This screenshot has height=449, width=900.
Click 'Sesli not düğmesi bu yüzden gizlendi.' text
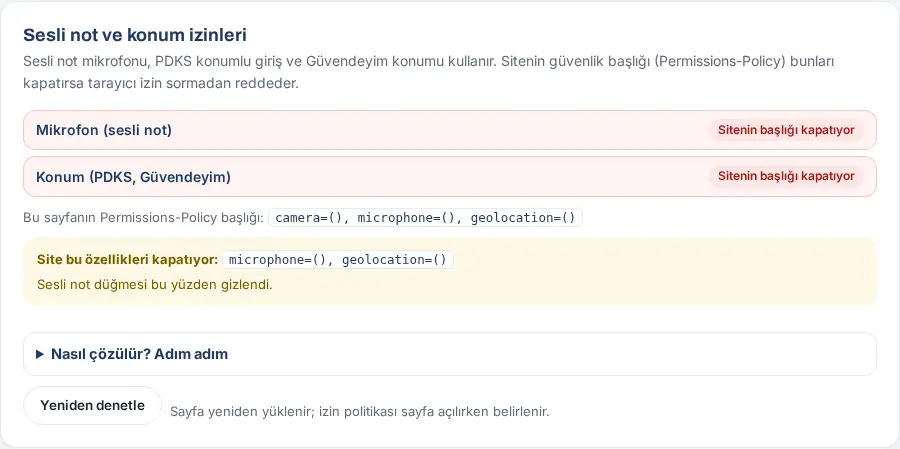pos(155,285)
